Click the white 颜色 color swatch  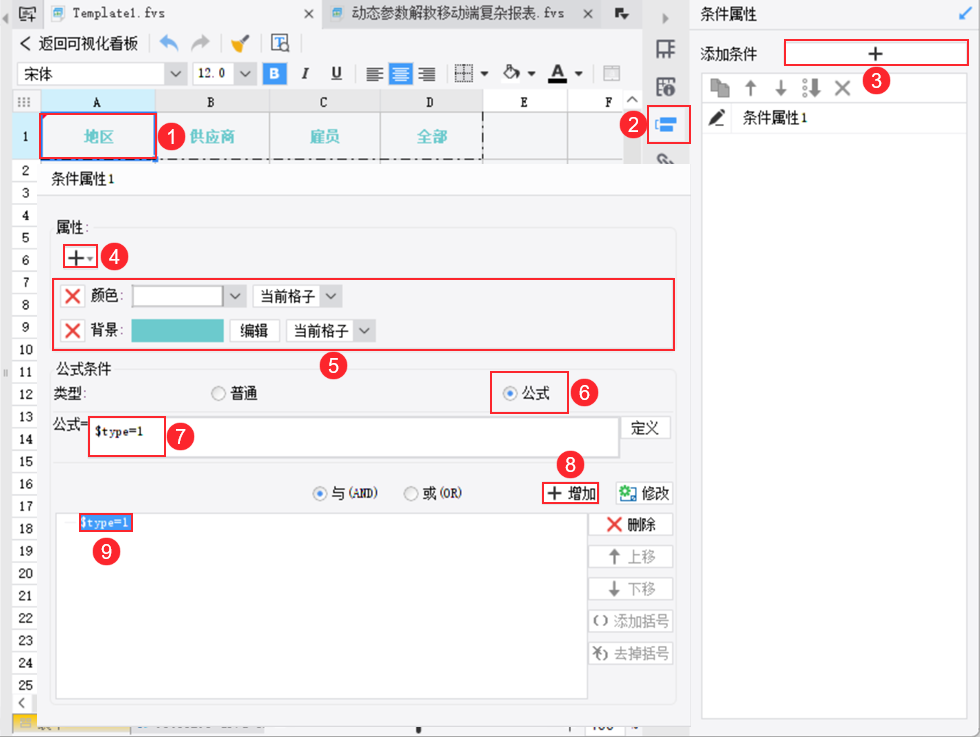[178, 296]
